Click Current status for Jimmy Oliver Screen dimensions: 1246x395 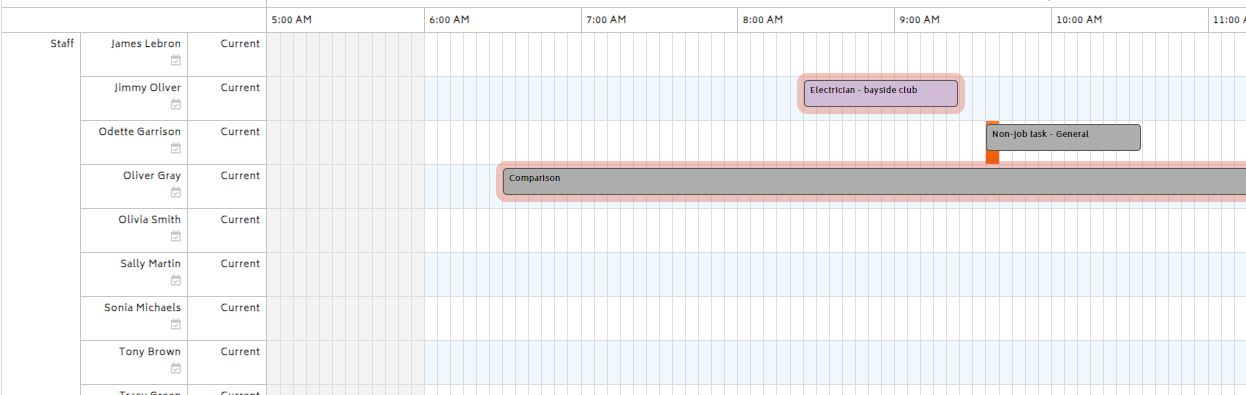click(240, 88)
